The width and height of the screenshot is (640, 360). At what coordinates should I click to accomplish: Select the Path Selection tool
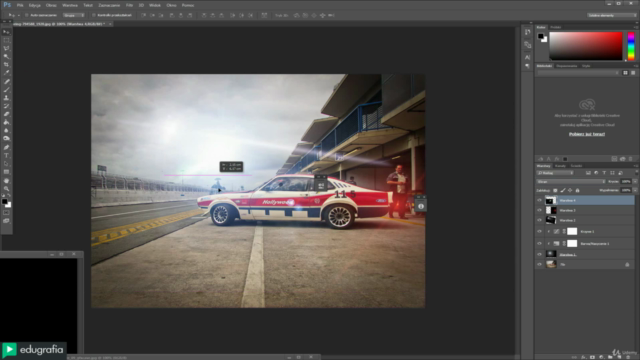point(6,164)
